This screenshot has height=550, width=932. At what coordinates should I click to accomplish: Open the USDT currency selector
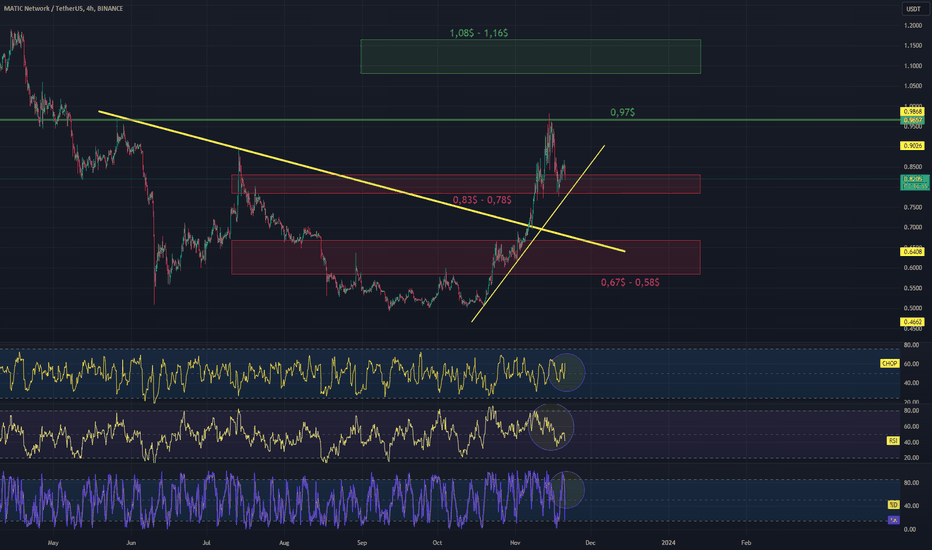tap(912, 9)
